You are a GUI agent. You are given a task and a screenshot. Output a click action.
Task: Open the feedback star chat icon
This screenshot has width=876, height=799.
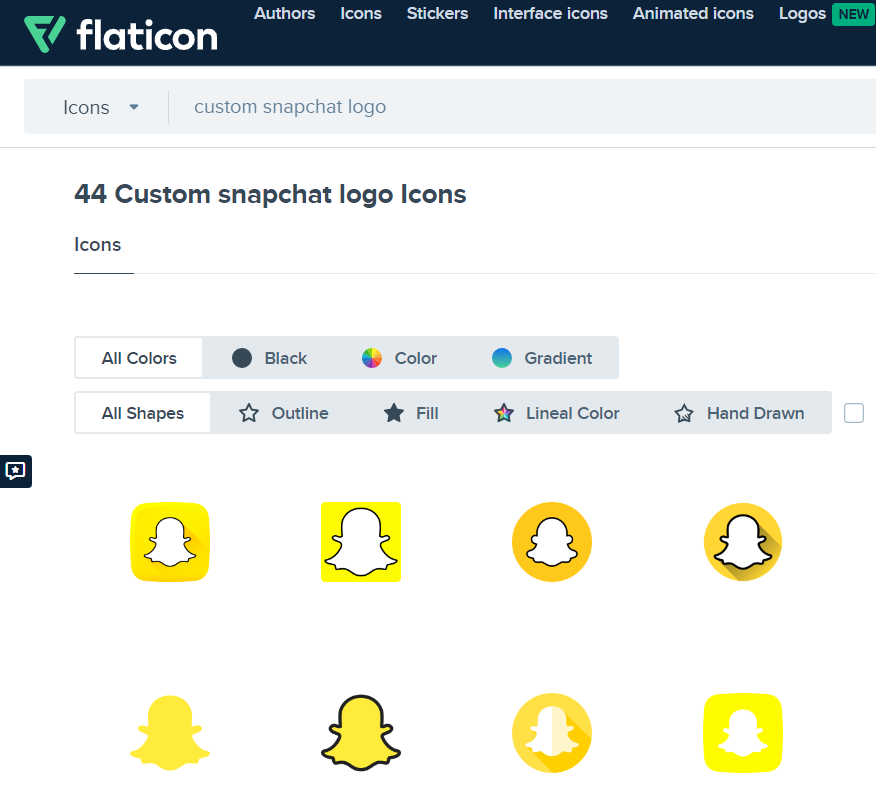pos(16,471)
